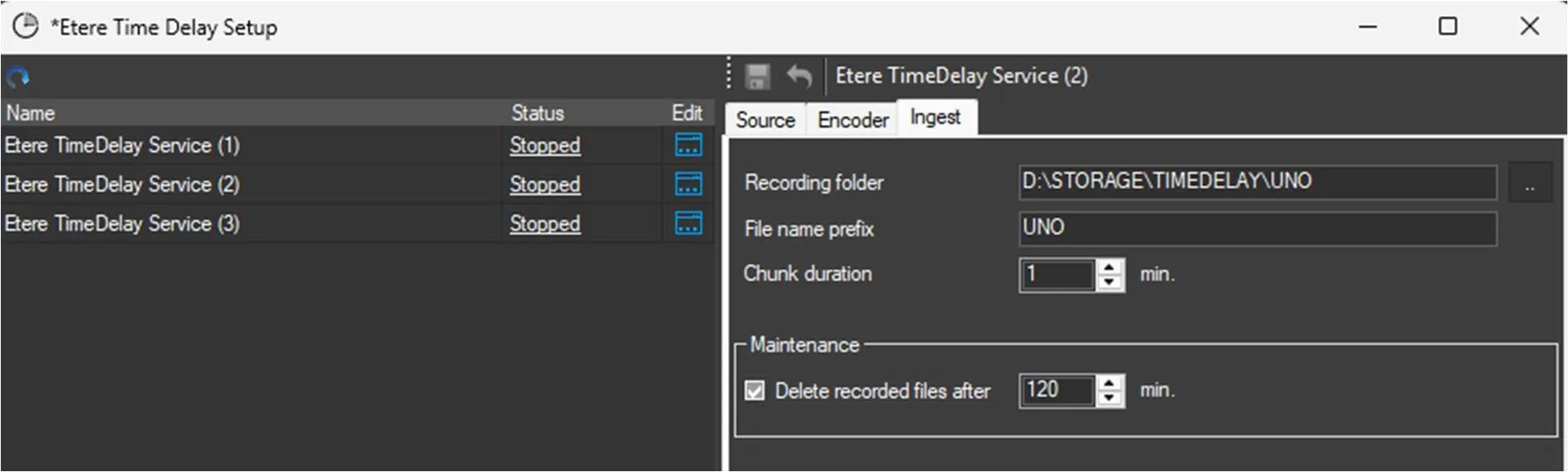The width and height of the screenshot is (1568, 472).
Task: Switch to the Source tab
Action: 765,120
